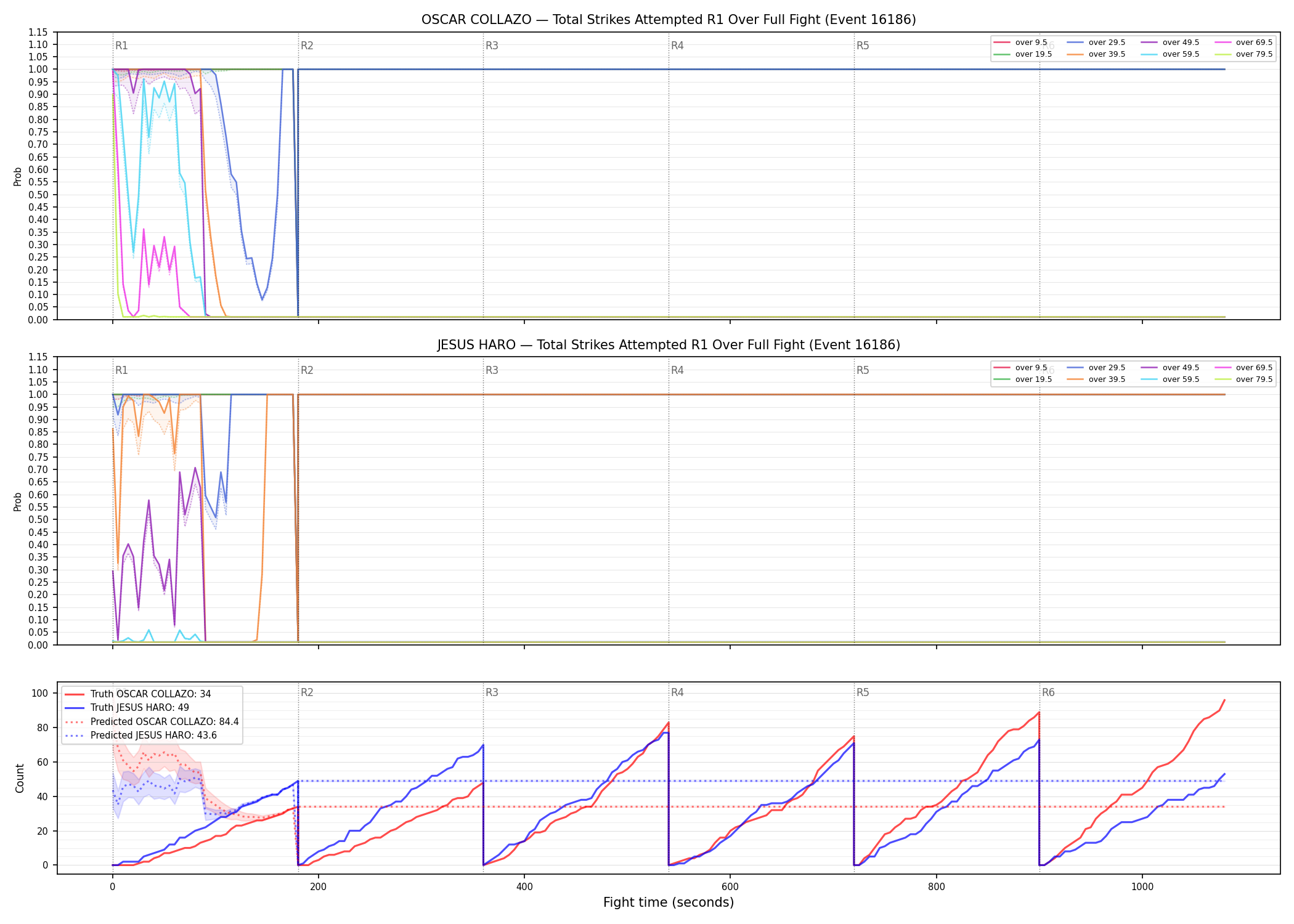Click the '800' x-axis tick label

coord(936,887)
